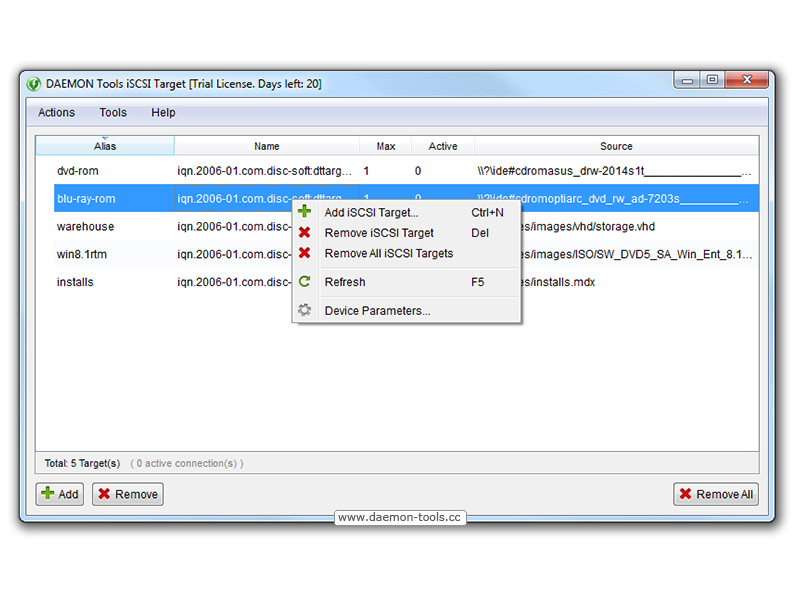Click the red X icon beside Remove All iSCSI Targets

pyautogui.click(x=305, y=253)
